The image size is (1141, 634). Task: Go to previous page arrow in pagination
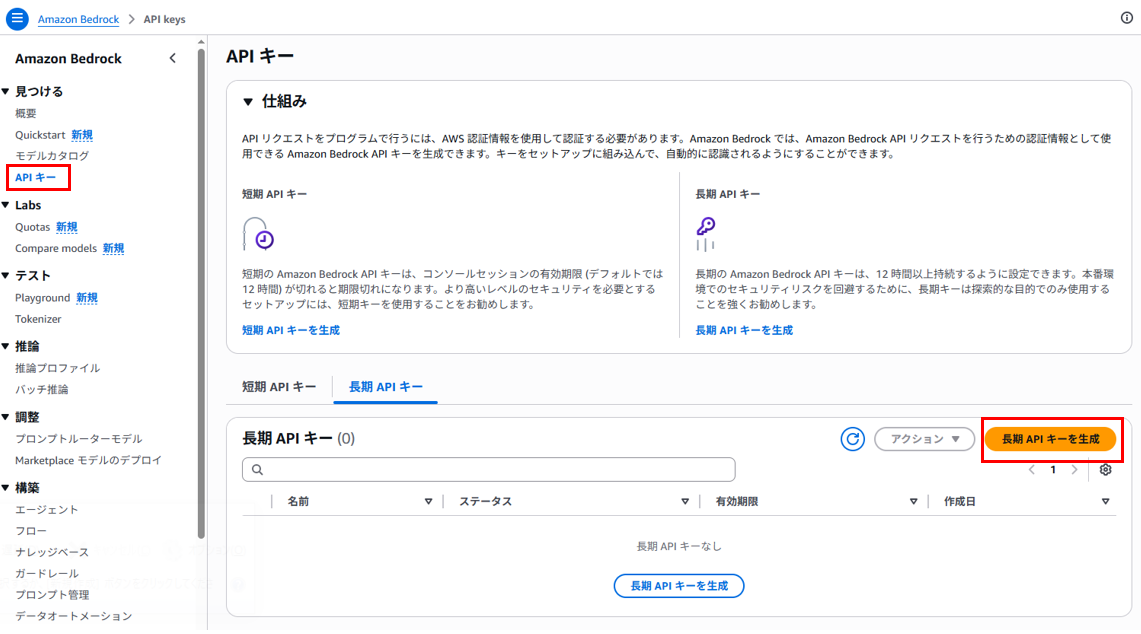(x=1032, y=469)
